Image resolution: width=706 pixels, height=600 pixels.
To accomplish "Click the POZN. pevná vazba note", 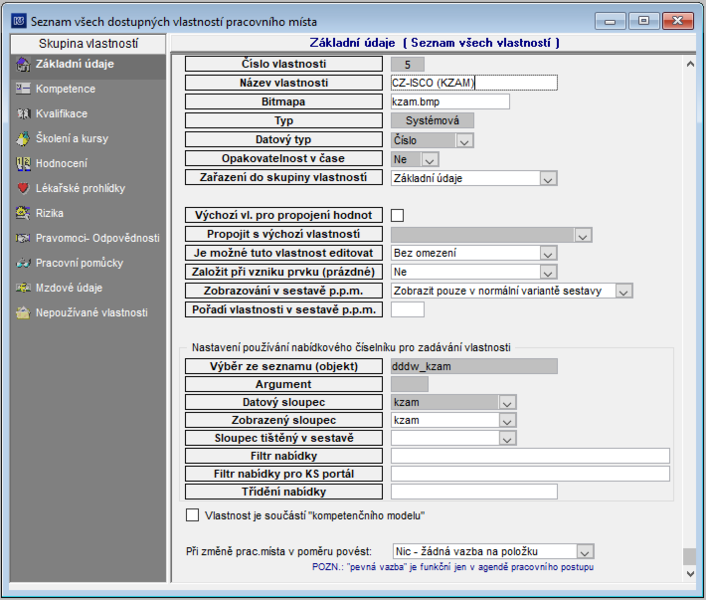I will [x=453, y=567].
